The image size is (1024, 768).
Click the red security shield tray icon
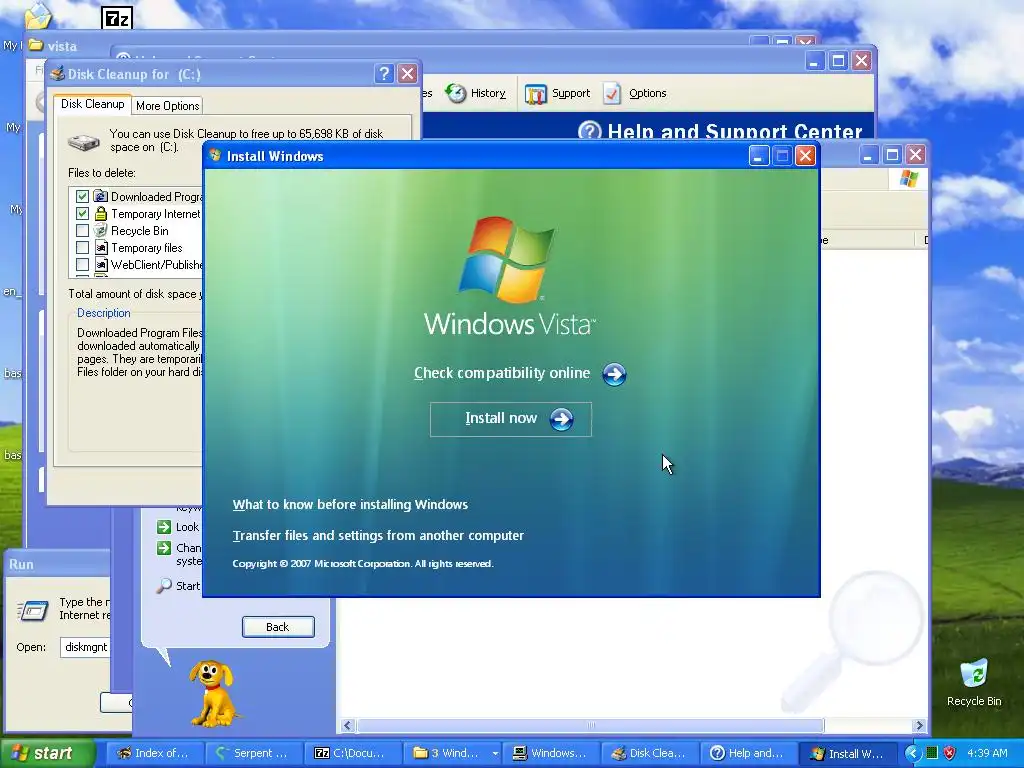click(x=950, y=753)
